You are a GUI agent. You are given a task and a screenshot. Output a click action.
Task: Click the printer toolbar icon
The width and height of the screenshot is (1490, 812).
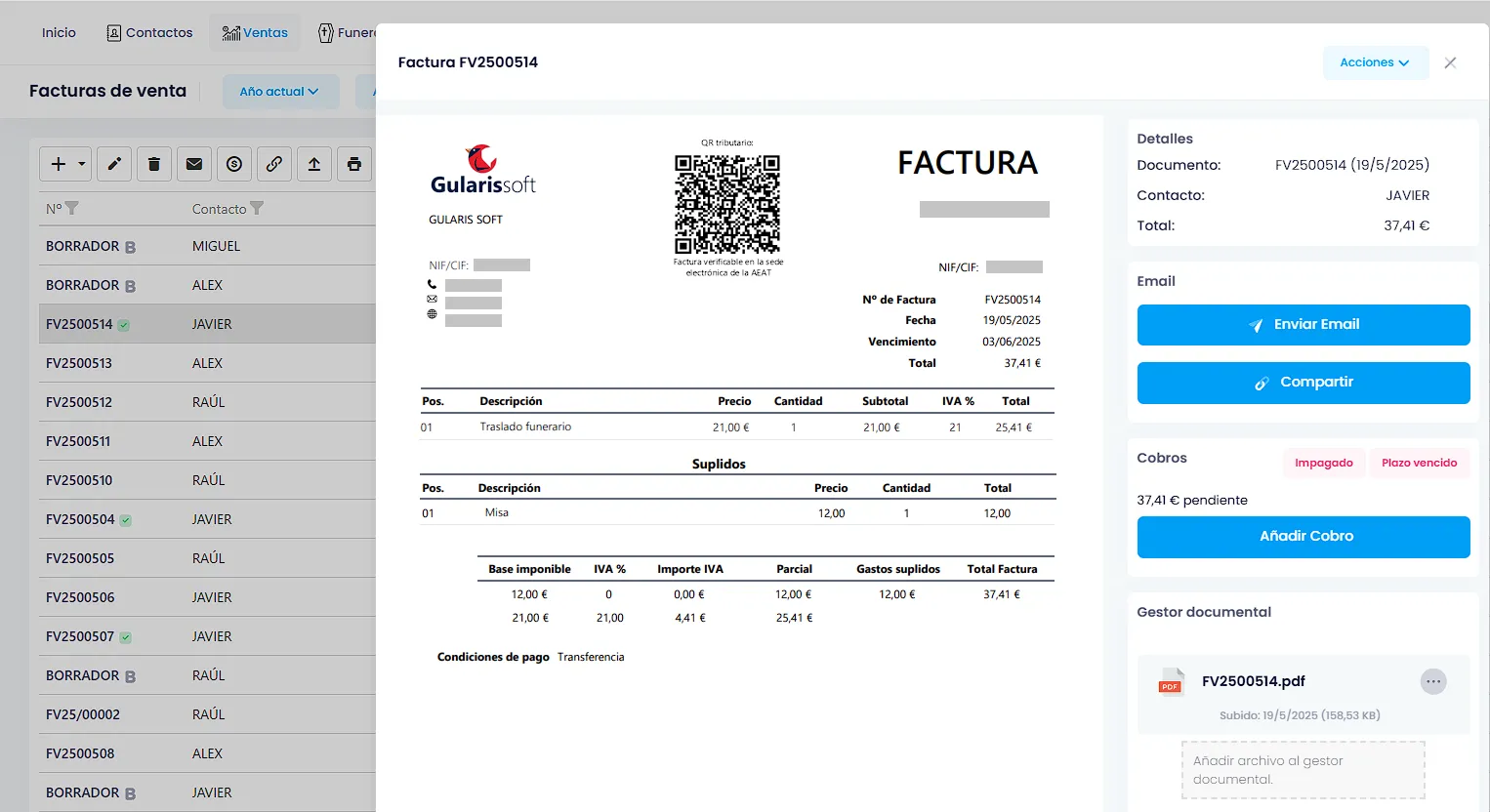[x=354, y=164]
